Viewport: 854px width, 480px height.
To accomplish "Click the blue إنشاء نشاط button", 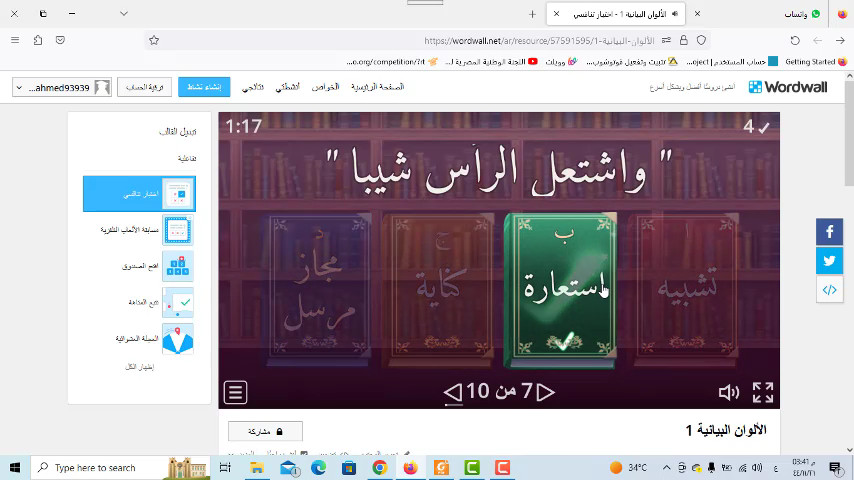I will (x=204, y=87).
